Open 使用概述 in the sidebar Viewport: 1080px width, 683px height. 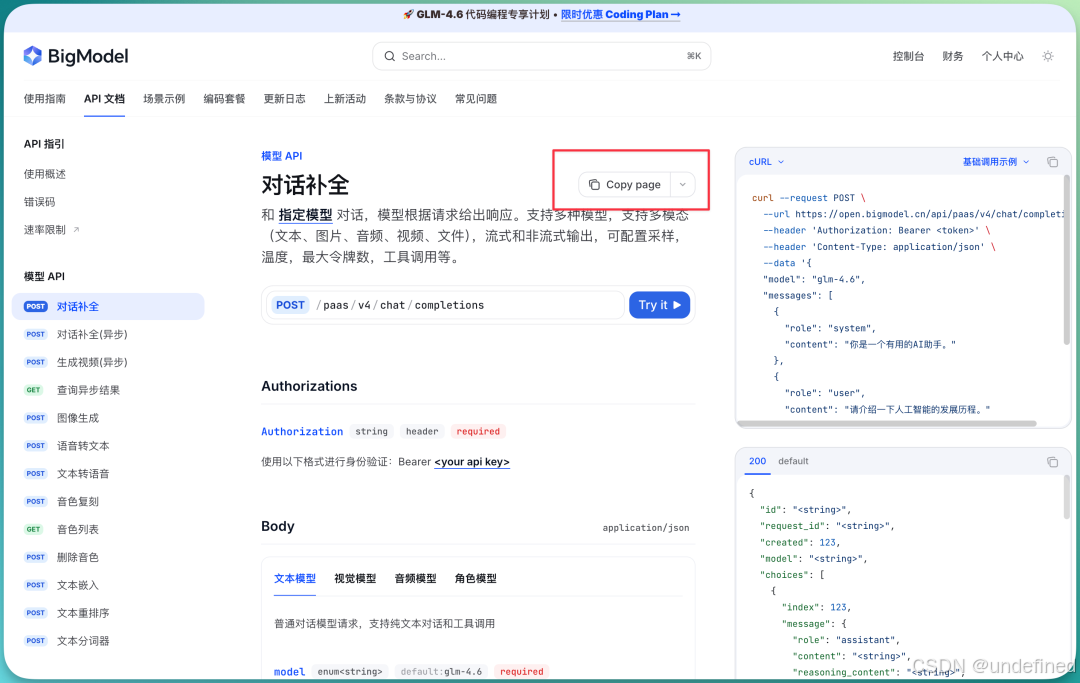click(x=45, y=174)
